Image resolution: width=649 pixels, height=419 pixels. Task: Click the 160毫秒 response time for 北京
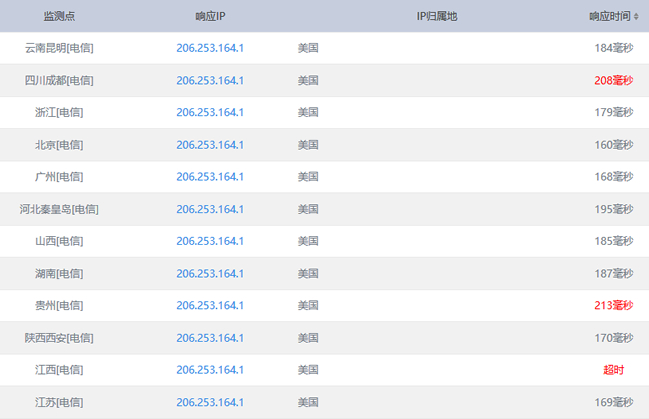click(613, 145)
